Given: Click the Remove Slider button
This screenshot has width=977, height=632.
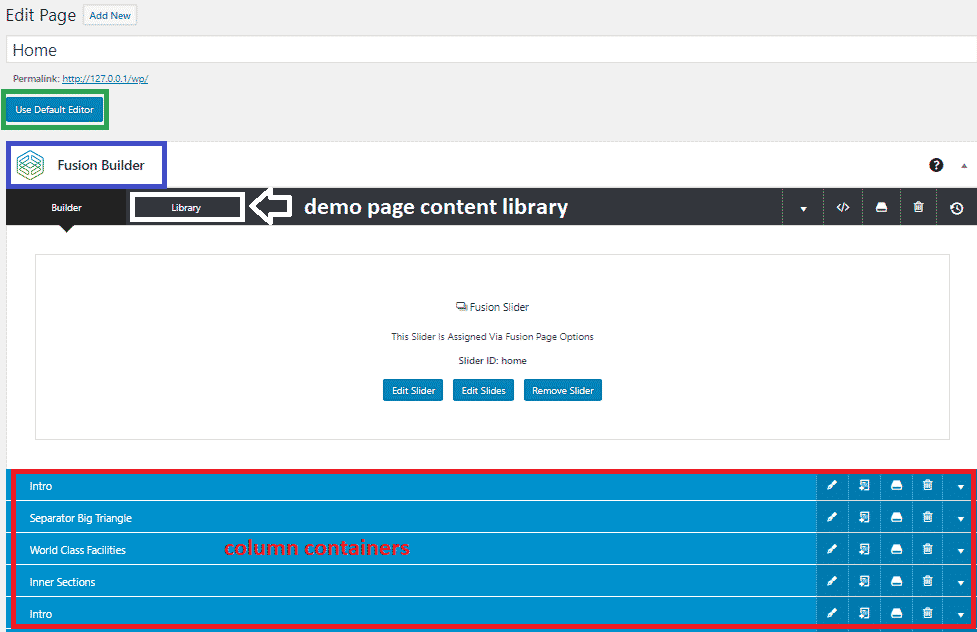Looking at the screenshot, I should [x=563, y=390].
